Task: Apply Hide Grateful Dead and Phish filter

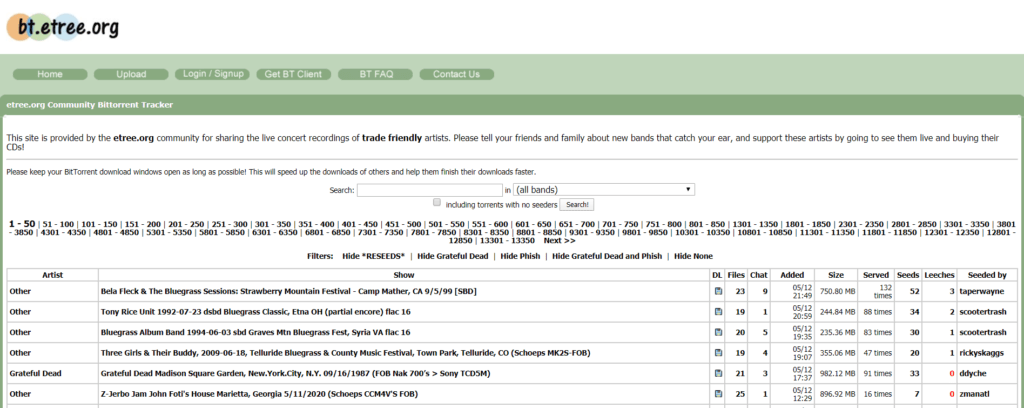Action: [x=607, y=256]
